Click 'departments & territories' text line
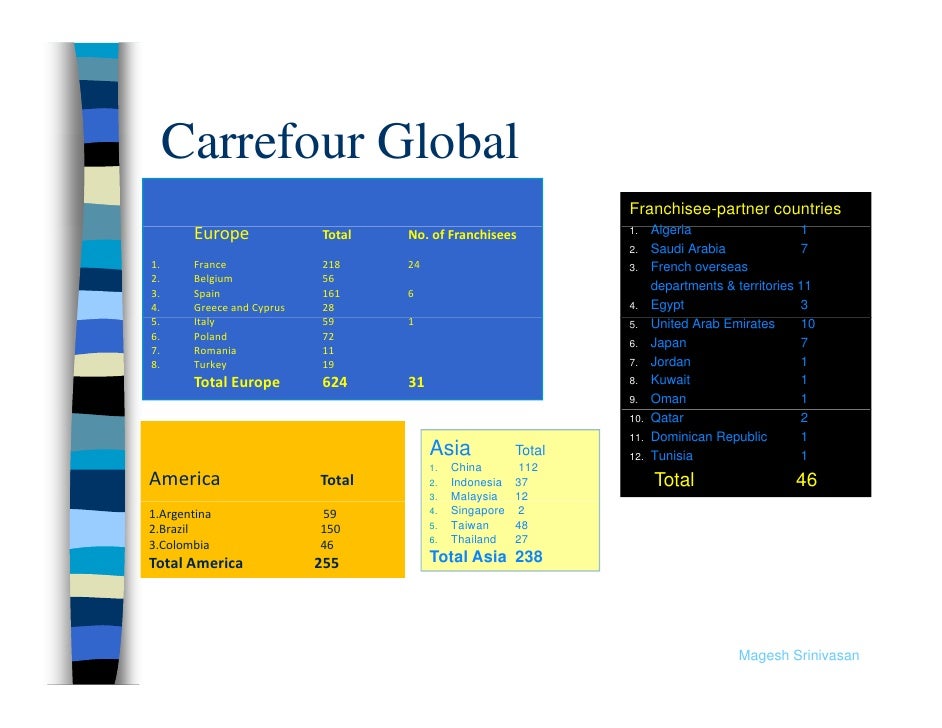Screen dimensions: 942x728 point(722,286)
